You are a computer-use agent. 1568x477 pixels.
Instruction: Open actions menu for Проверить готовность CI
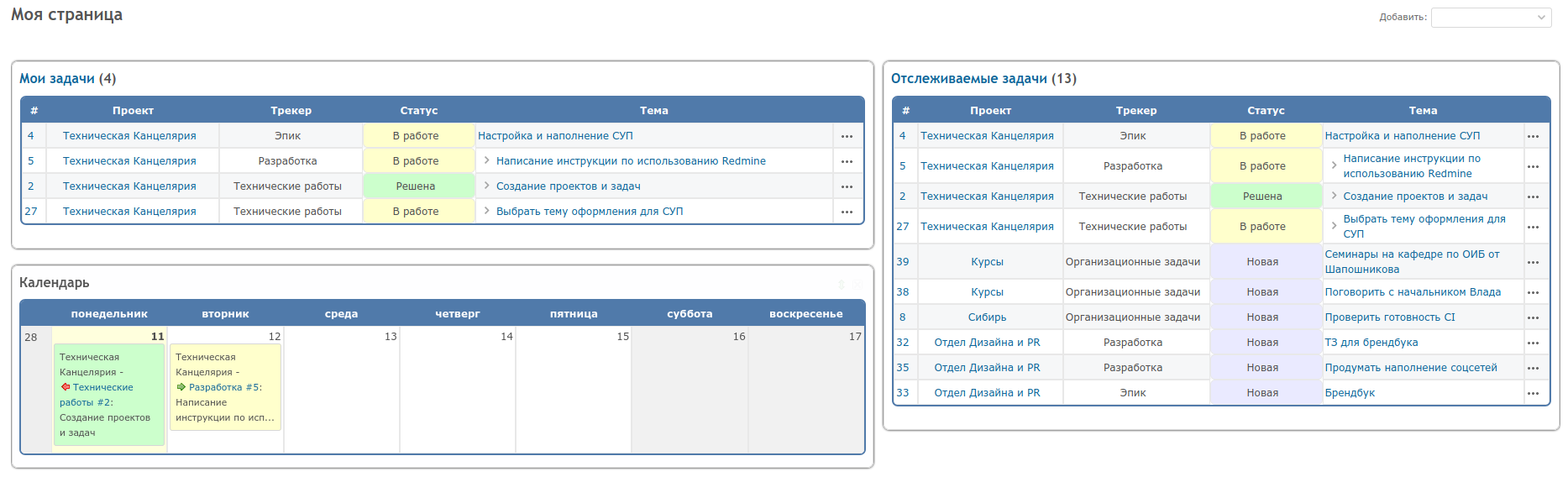[1533, 317]
